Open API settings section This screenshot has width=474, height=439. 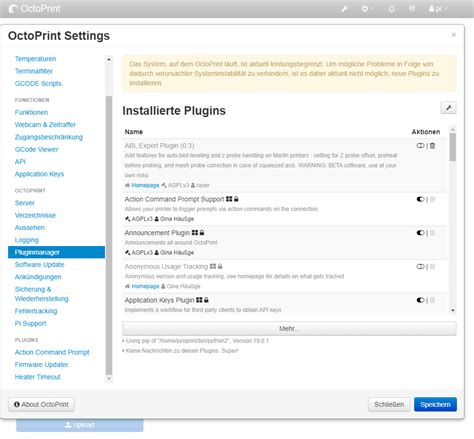coord(20,162)
